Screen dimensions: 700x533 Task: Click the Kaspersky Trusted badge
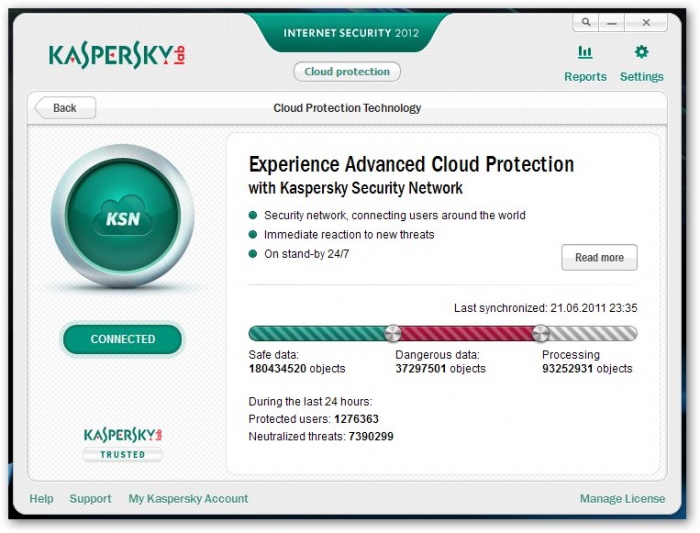pos(122,444)
